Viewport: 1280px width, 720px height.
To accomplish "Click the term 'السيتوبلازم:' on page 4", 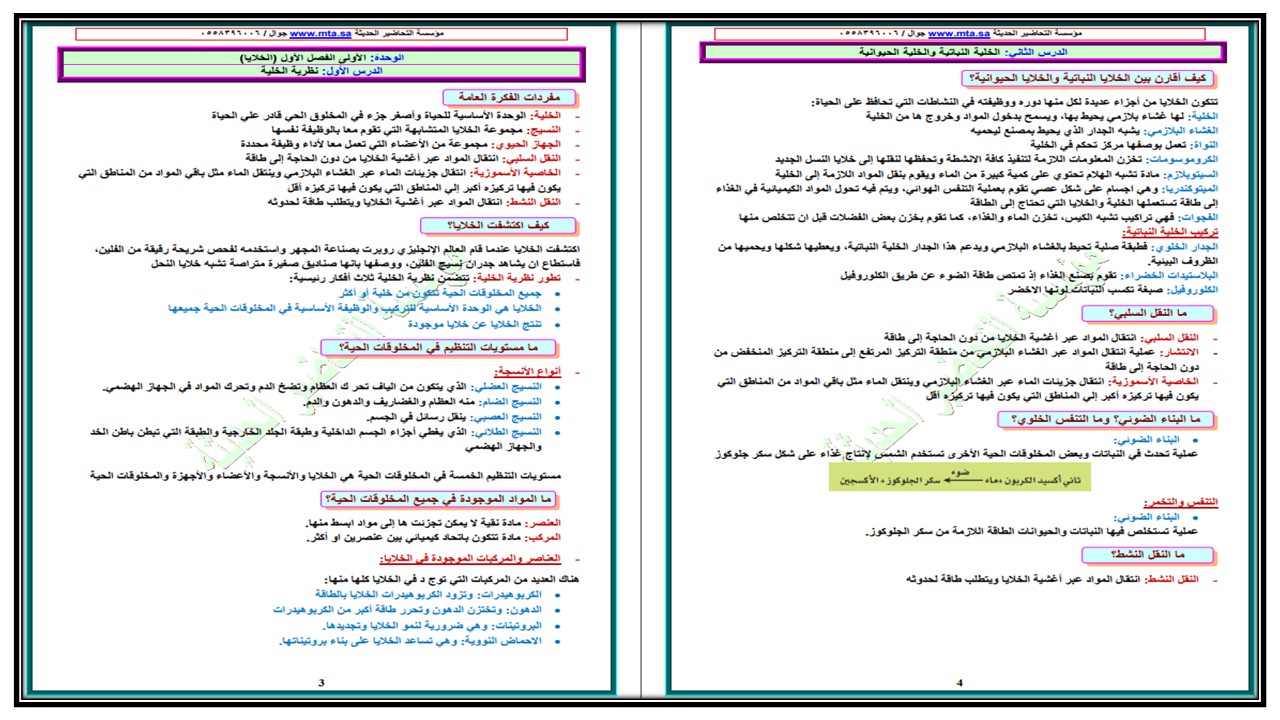I will (x=1190, y=173).
